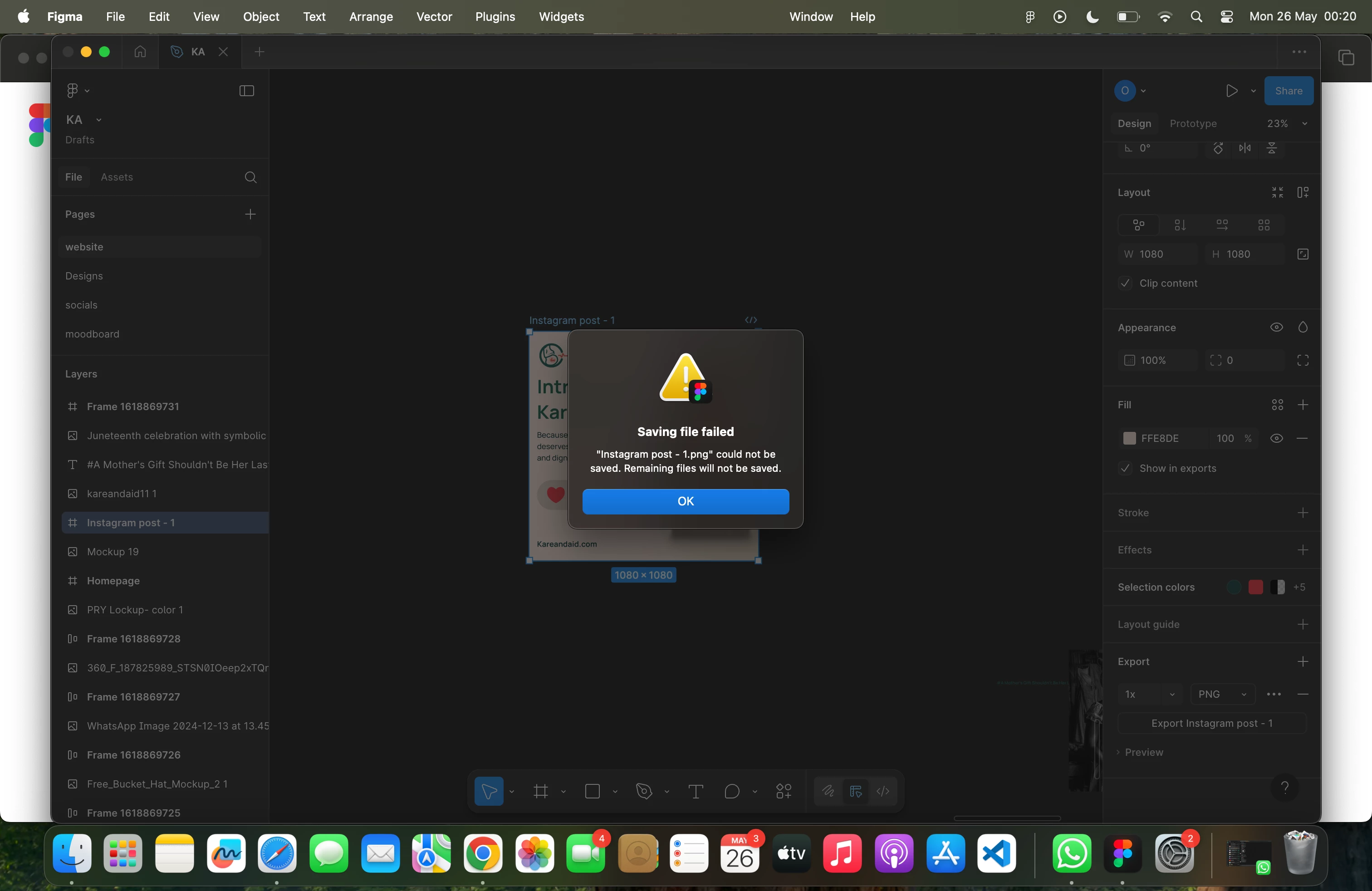Click the Figma main menu logo icon
1372x891 pixels.
73,90
